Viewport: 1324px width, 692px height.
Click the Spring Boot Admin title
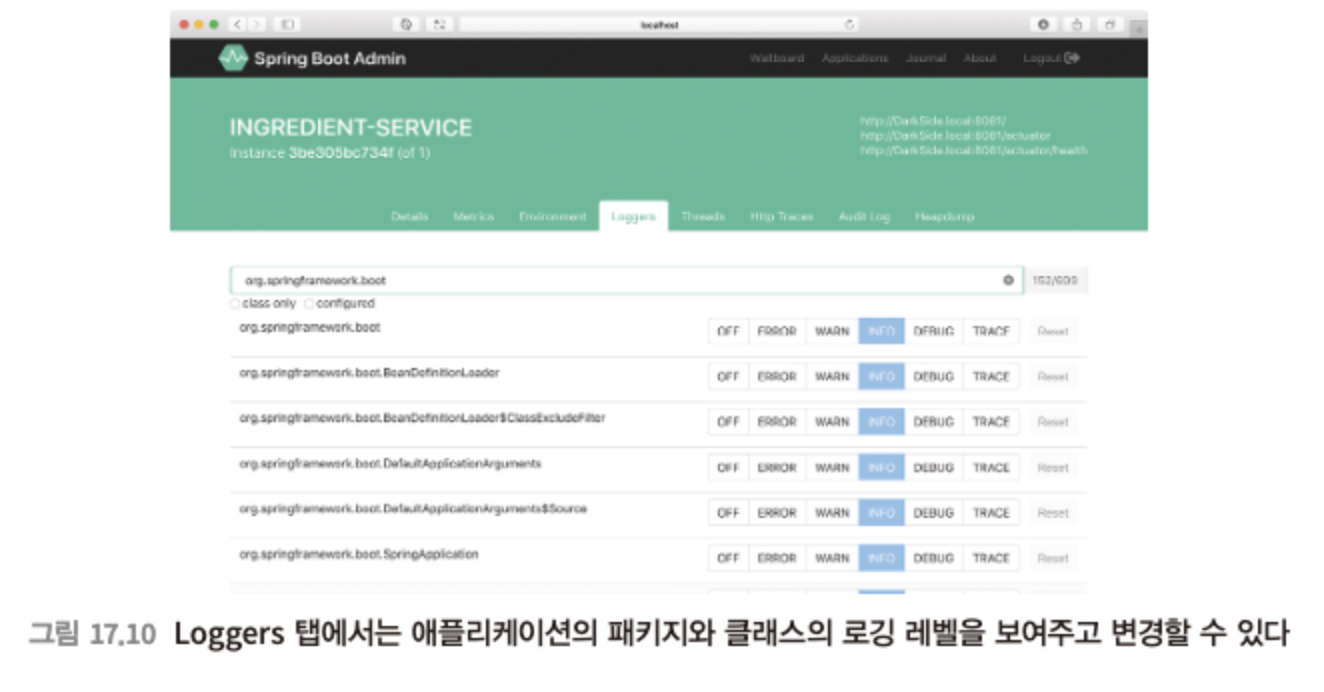pos(330,58)
